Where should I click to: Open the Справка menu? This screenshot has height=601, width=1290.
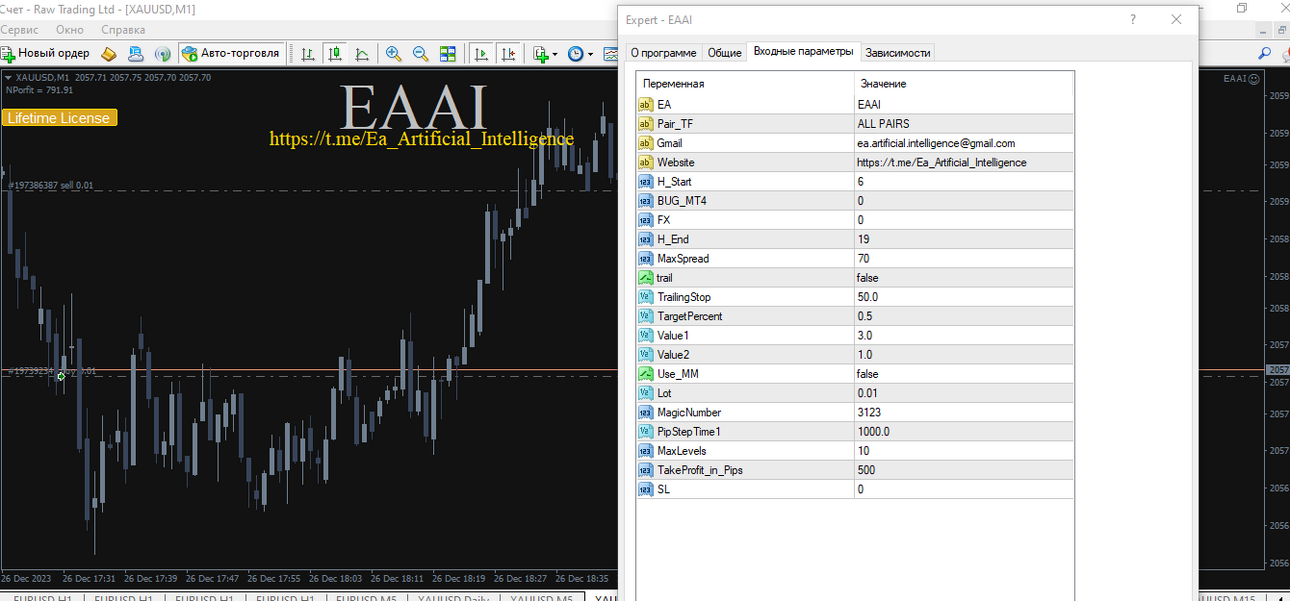tap(123, 30)
